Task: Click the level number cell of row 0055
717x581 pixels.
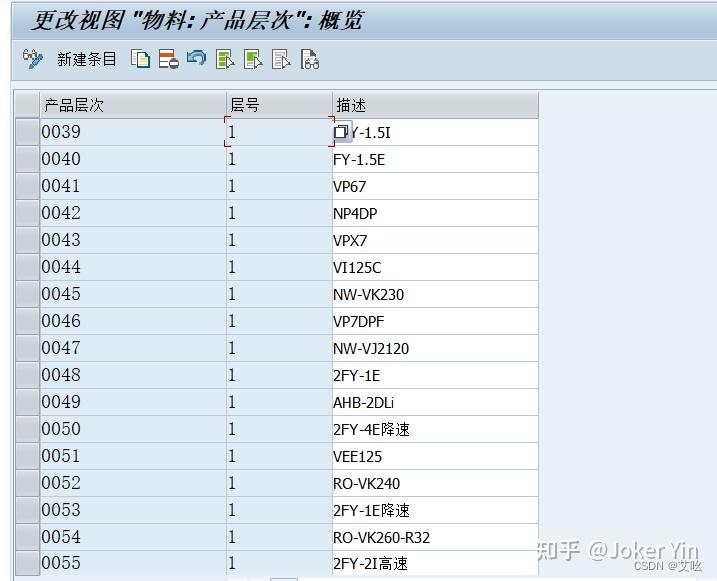Action: pos(279,563)
